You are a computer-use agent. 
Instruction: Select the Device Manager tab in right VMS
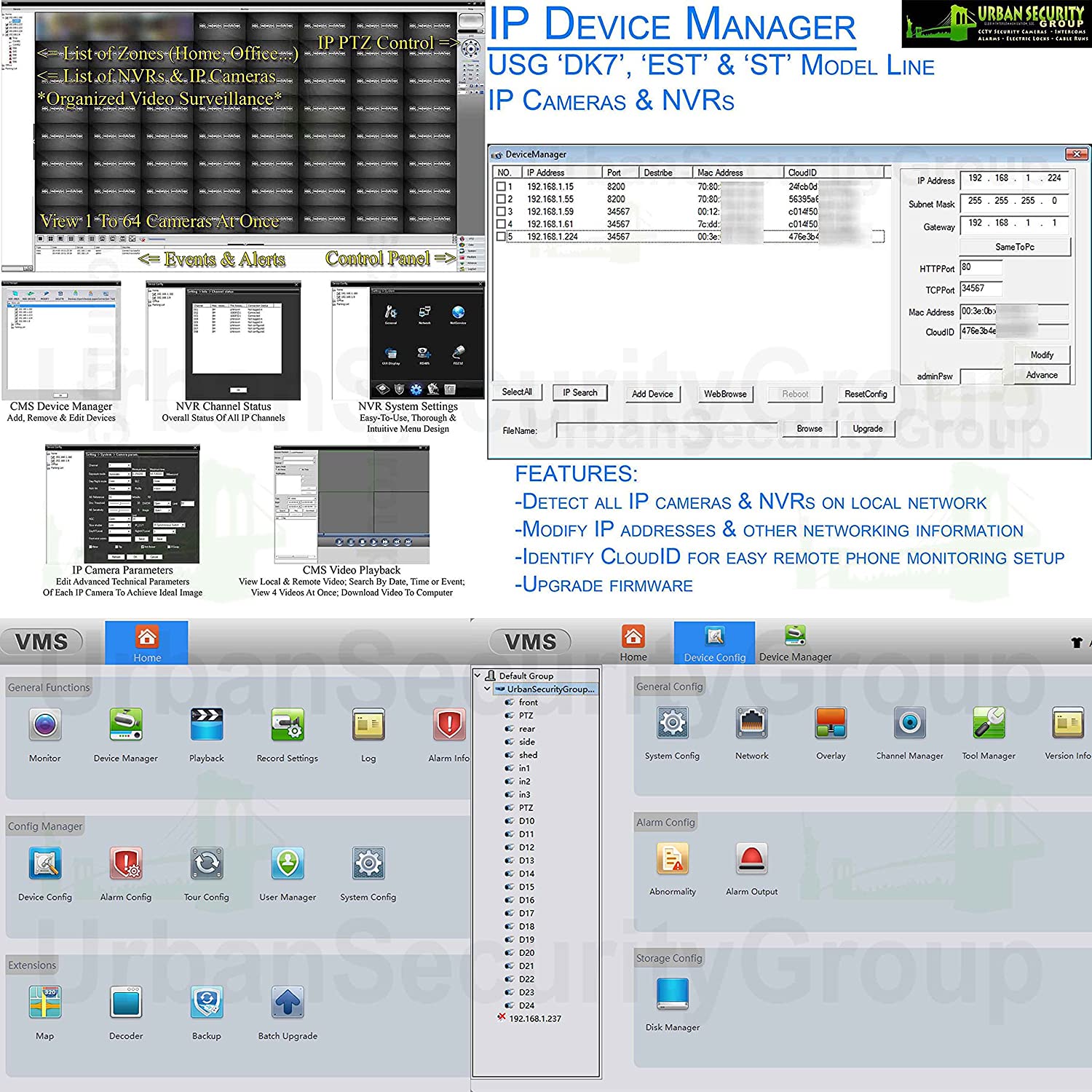point(795,643)
